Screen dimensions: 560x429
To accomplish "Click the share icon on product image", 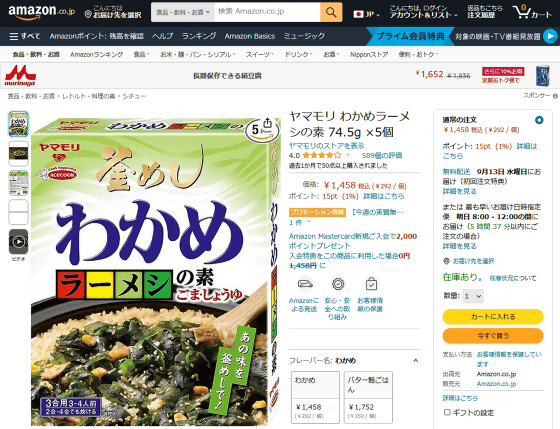I will tap(267, 124).
